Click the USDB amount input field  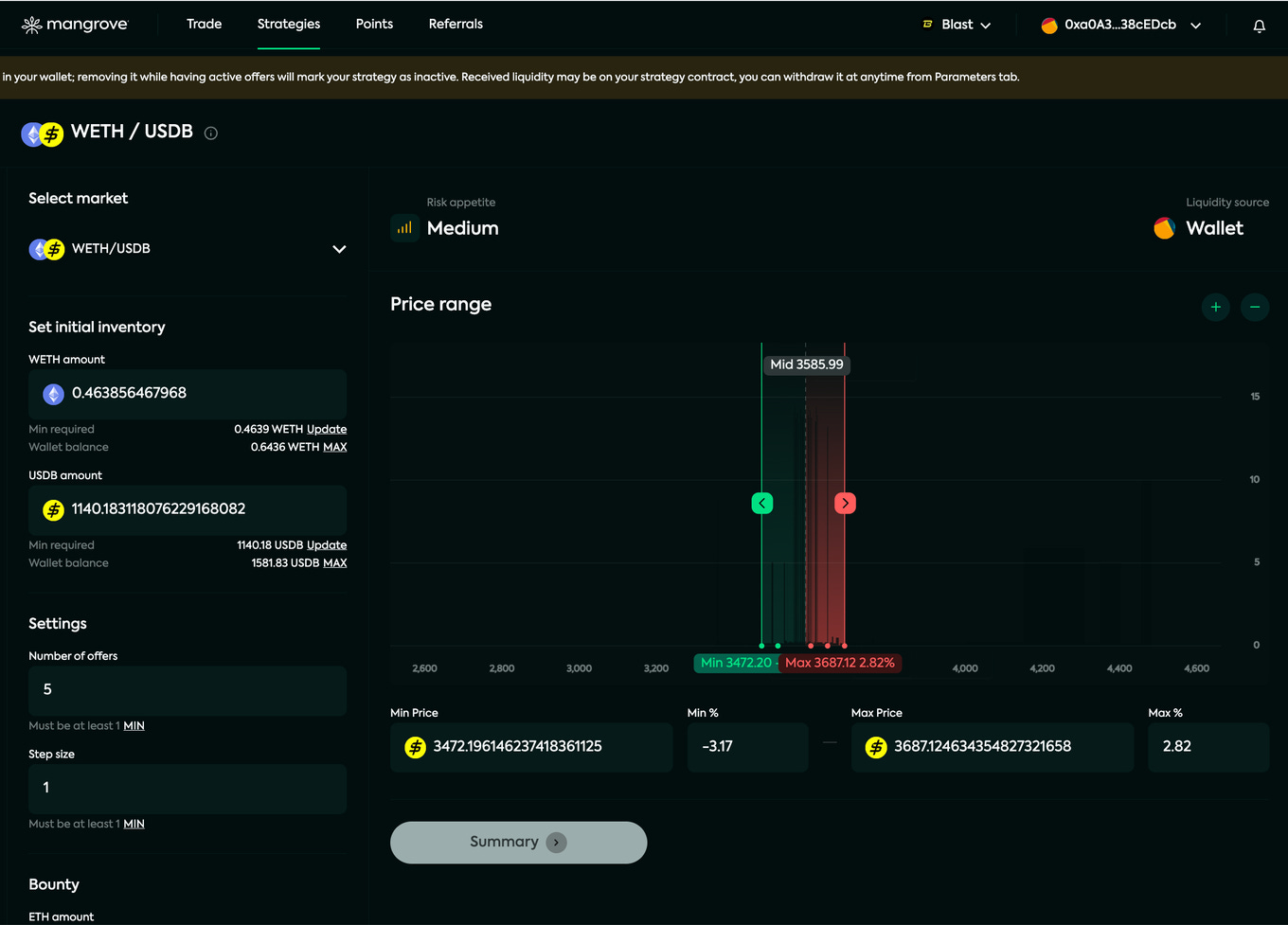coord(188,510)
